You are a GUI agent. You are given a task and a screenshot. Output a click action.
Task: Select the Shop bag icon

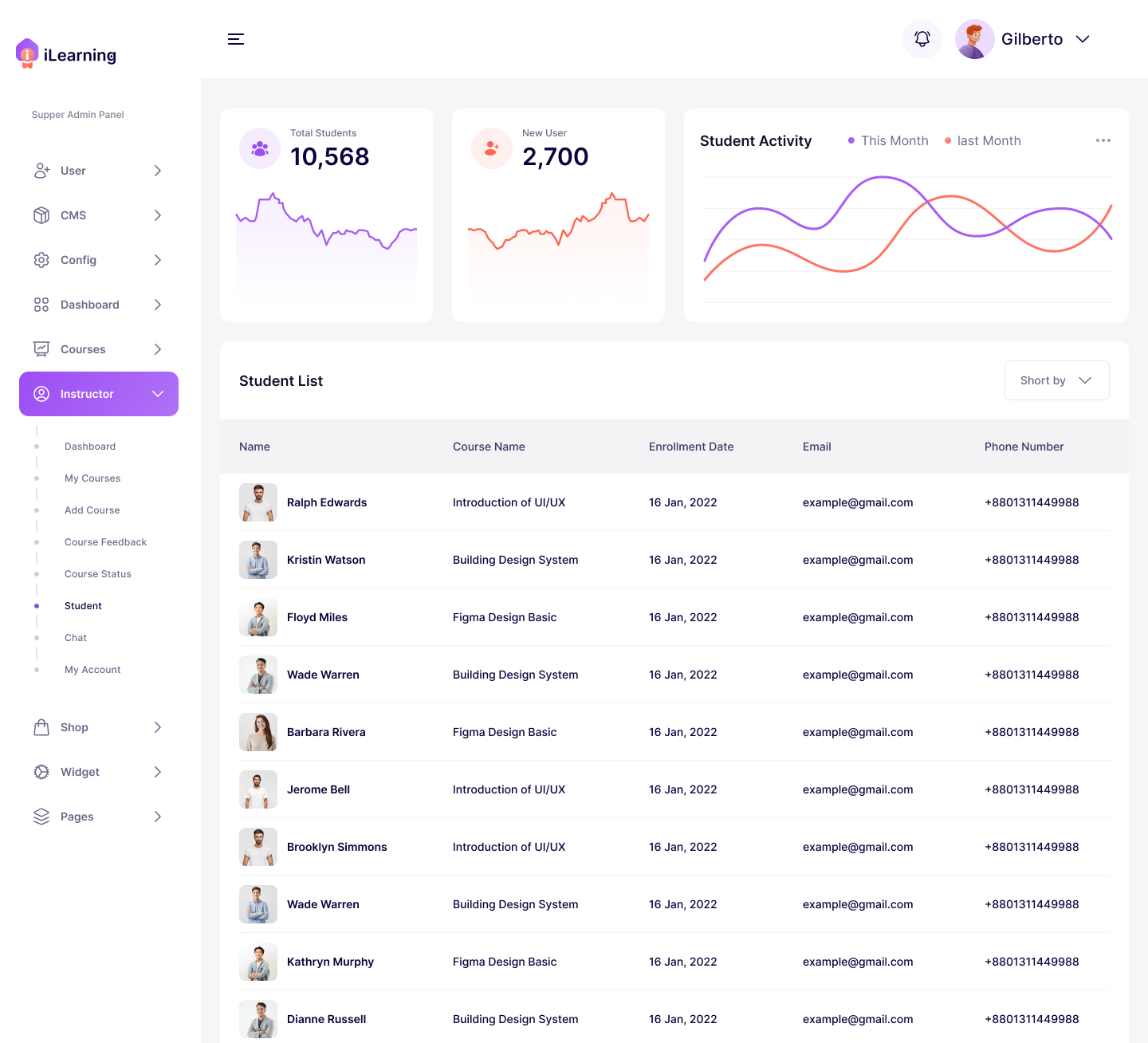[41, 726]
